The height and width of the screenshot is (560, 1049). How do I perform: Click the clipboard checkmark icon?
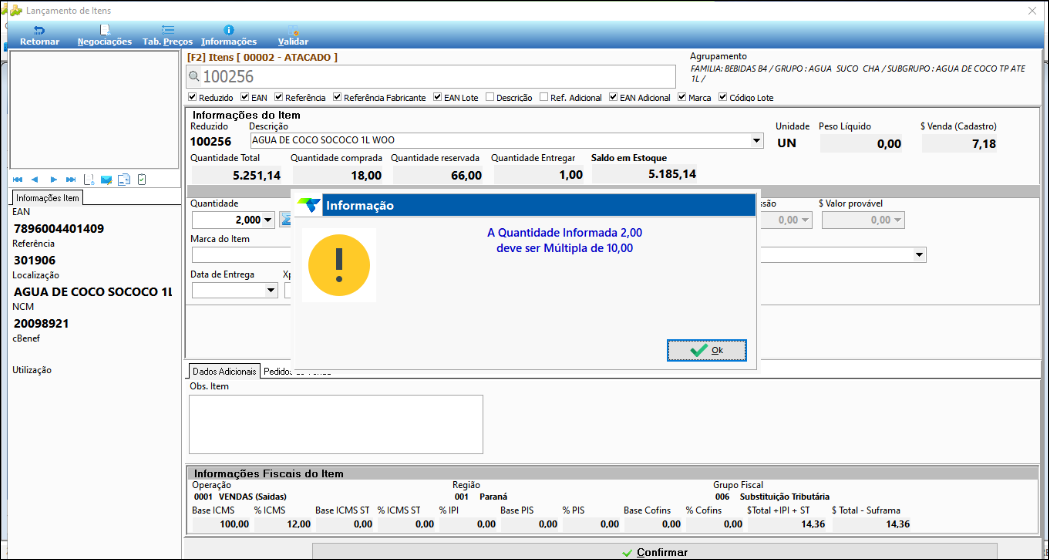(141, 179)
